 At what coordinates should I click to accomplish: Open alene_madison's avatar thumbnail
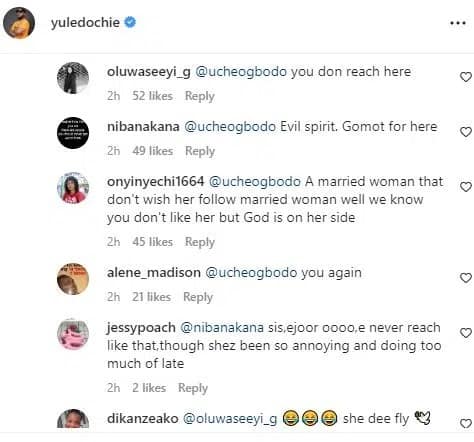pyautogui.click(x=73, y=279)
